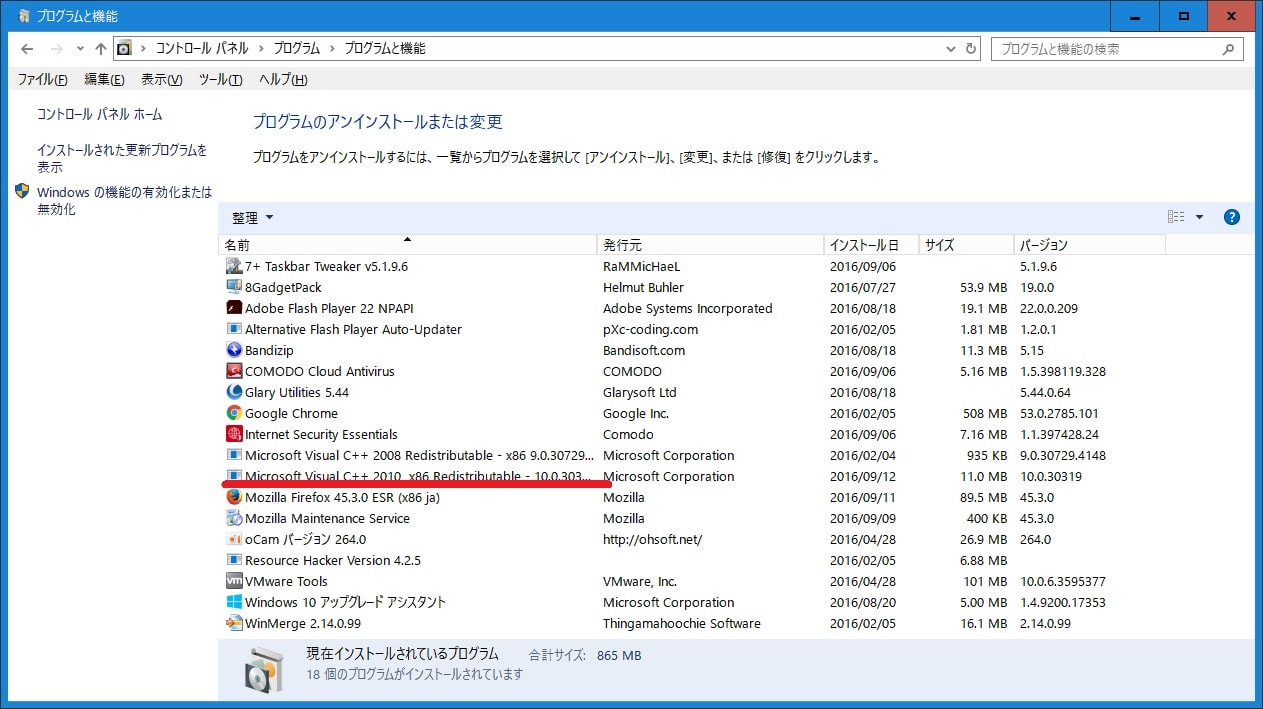
Task: Click the 508 MB size cell
Action: pos(985,414)
